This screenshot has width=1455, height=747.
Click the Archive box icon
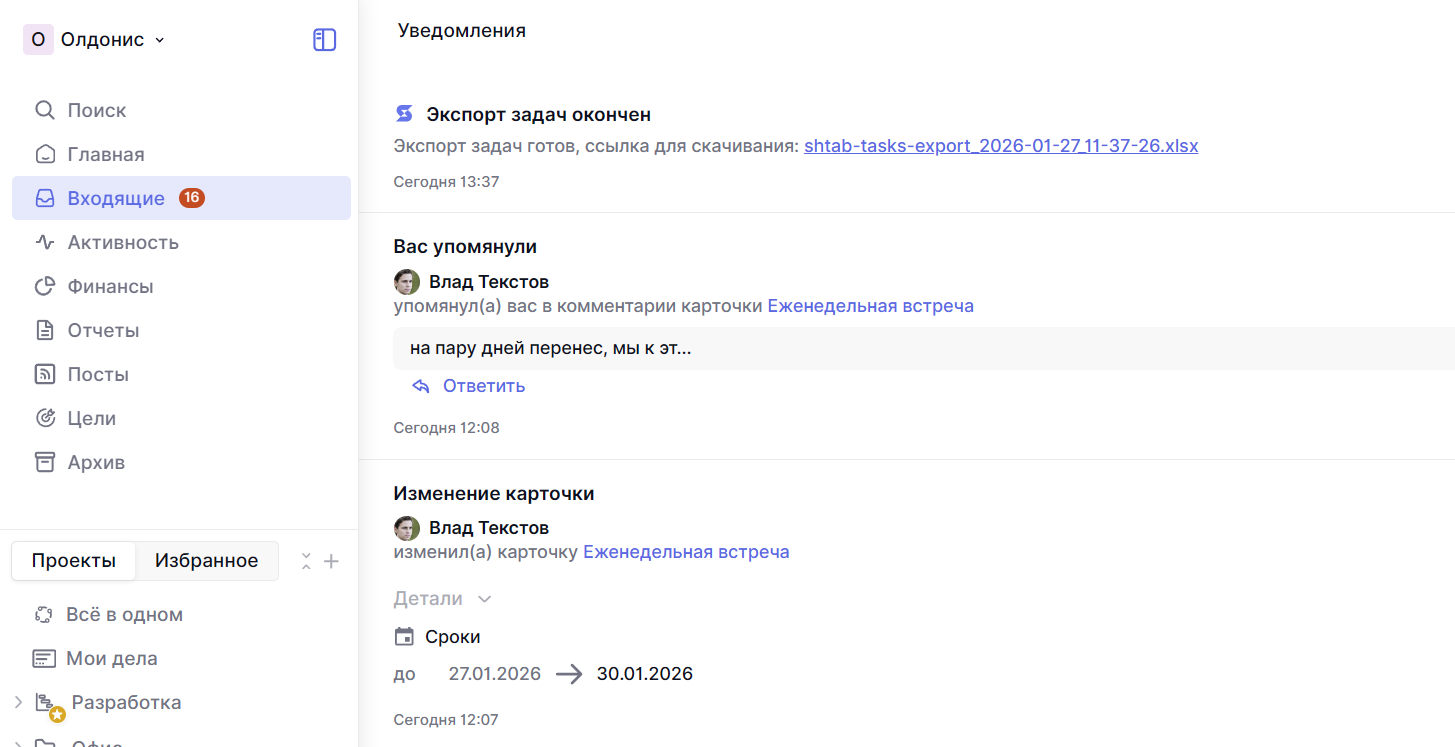pos(45,462)
